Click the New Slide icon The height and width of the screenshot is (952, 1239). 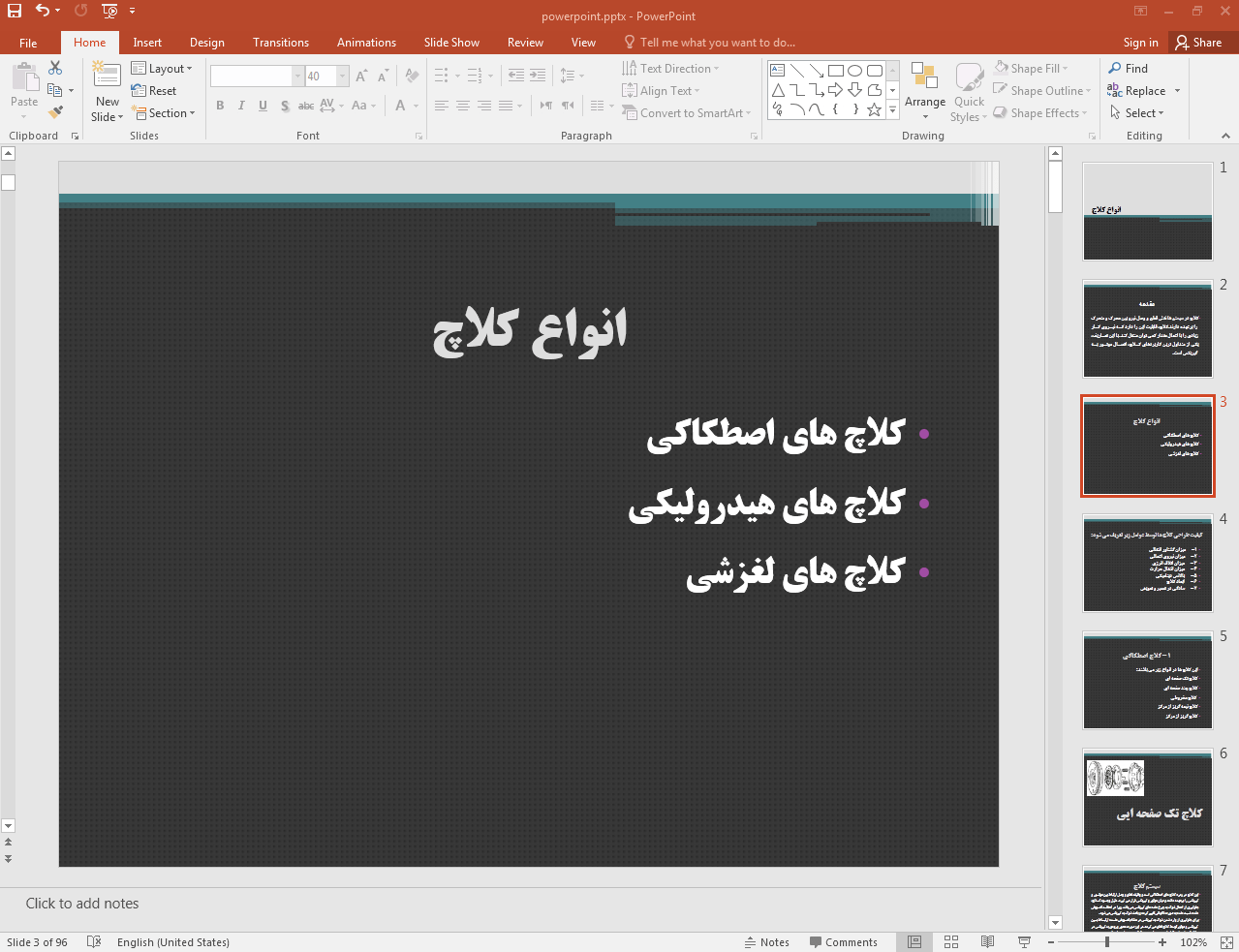tap(107, 76)
